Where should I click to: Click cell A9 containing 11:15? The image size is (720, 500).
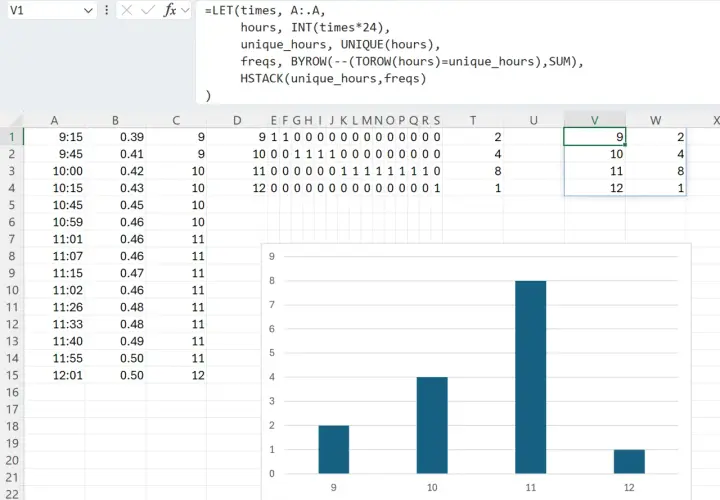pos(54,273)
